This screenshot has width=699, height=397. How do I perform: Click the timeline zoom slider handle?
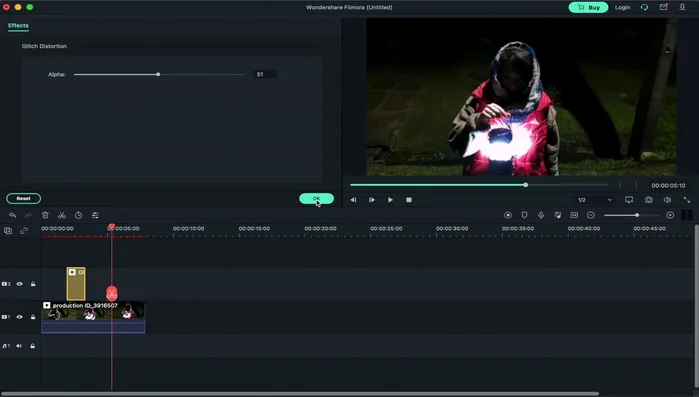(x=637, y=215)
